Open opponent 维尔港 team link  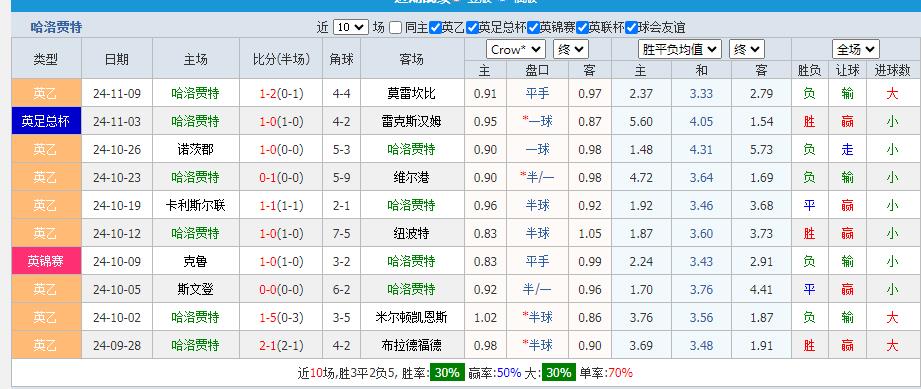tap(412, 177)
